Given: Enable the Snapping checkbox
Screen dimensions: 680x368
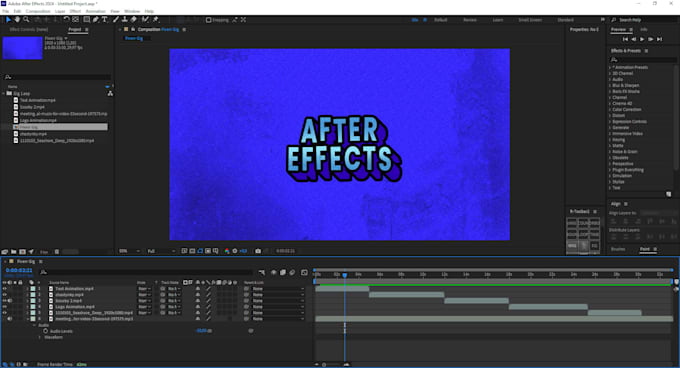Looking at the screenshot, I should coord(209,20).
